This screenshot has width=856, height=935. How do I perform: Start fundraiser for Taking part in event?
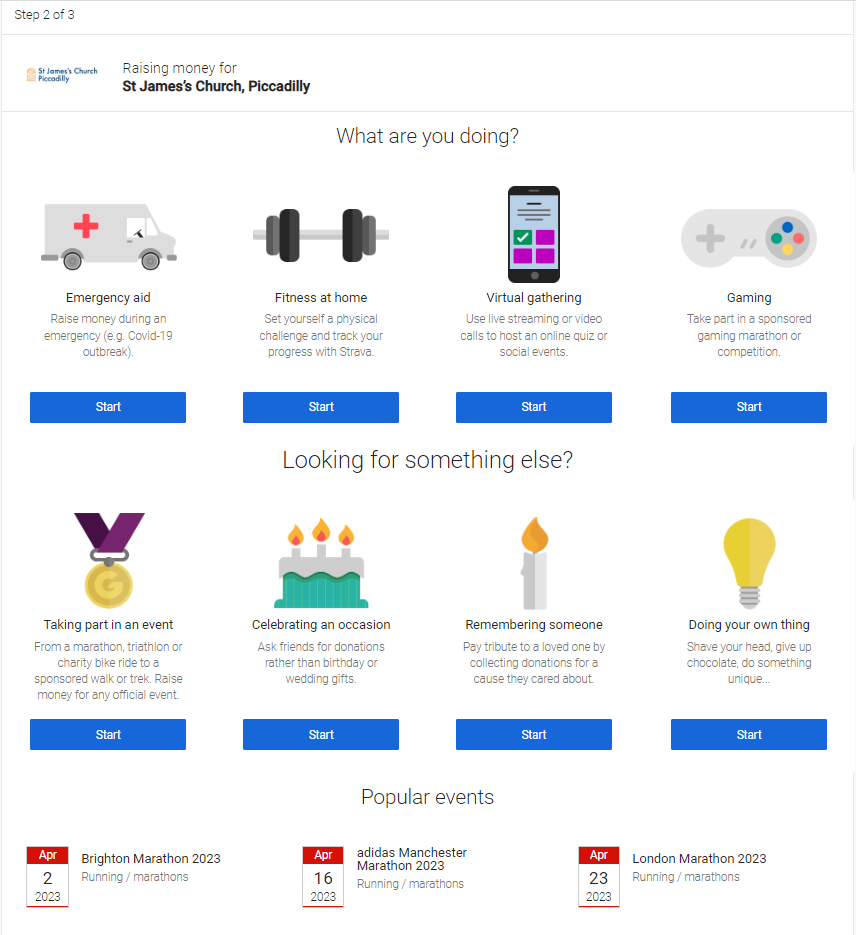point(108,735)
